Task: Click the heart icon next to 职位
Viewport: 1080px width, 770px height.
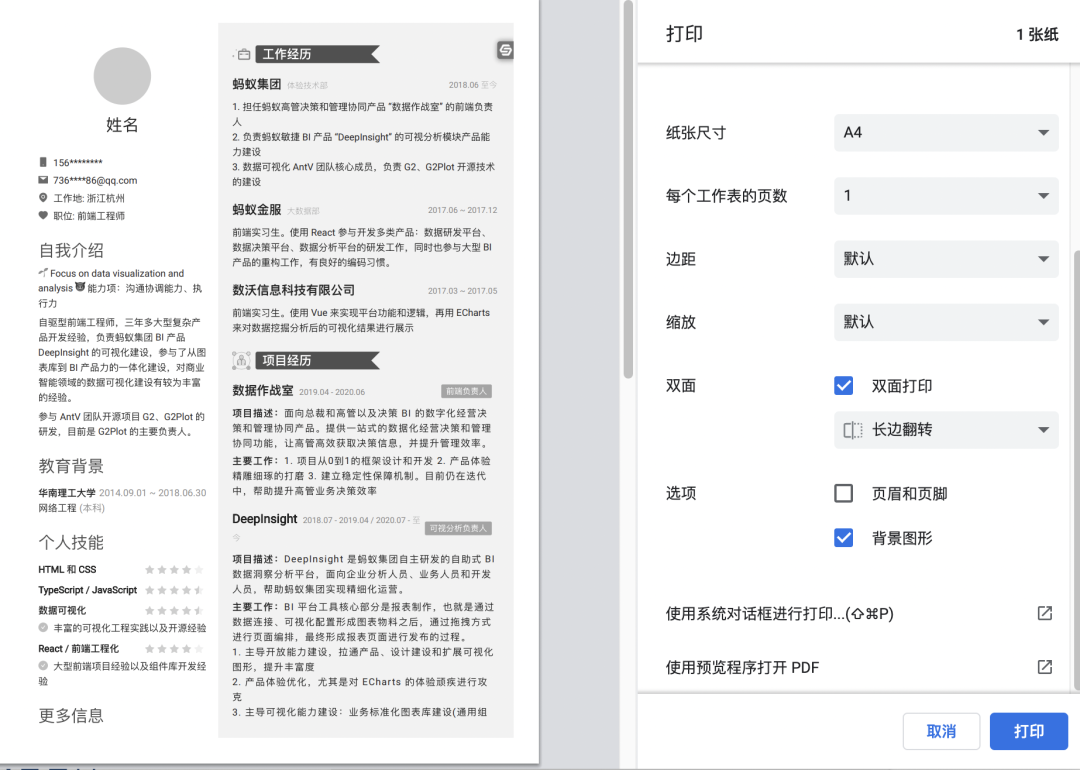Action: pos(43,216)
